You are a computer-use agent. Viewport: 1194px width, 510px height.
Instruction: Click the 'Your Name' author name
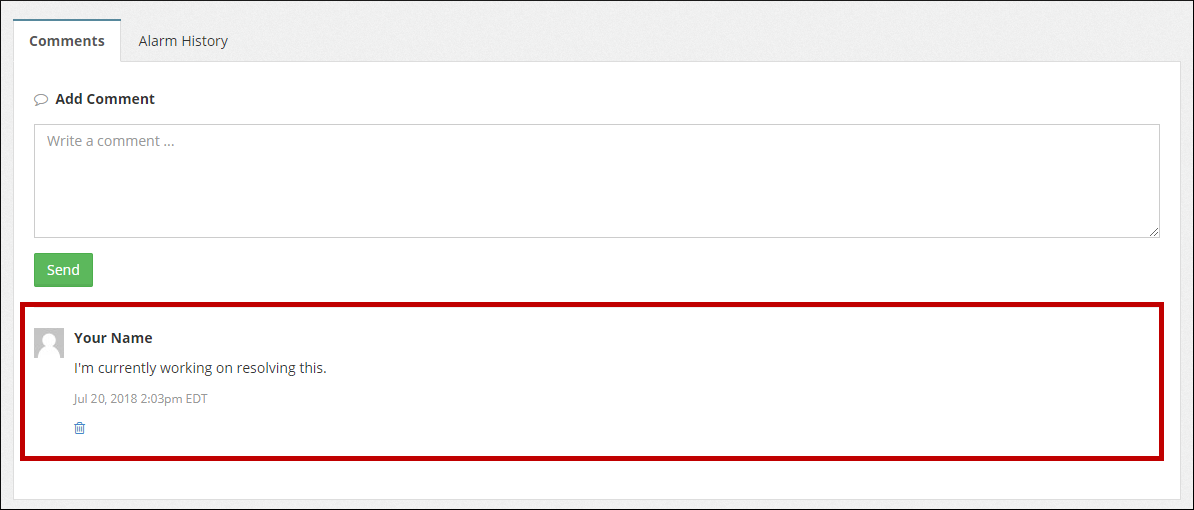(x=113, y=338)
